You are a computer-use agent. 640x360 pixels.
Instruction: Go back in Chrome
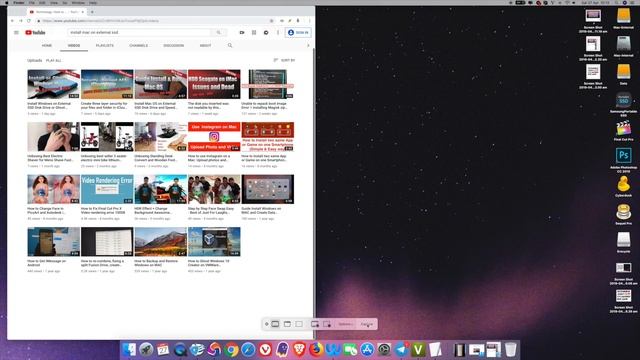click(x=12, y=20)
